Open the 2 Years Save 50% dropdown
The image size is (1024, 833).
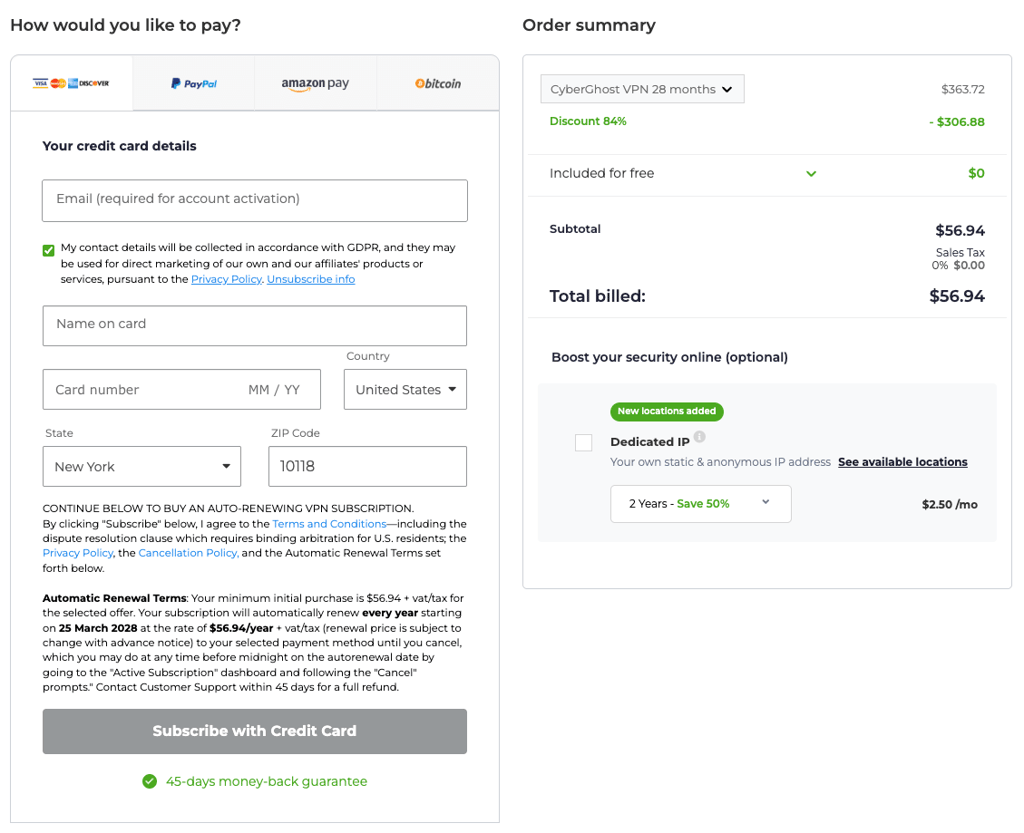pyautogui.click(x=701, y=504)
